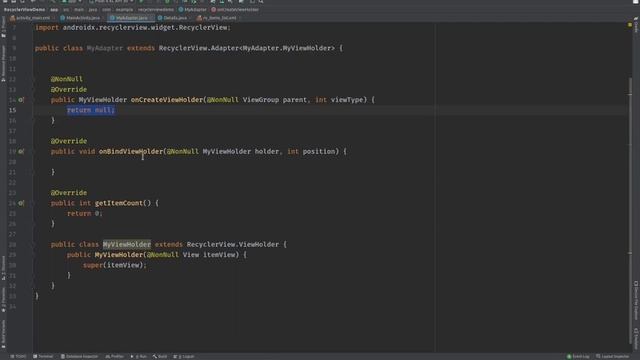Open the Structure tool window

click(4, 268)
